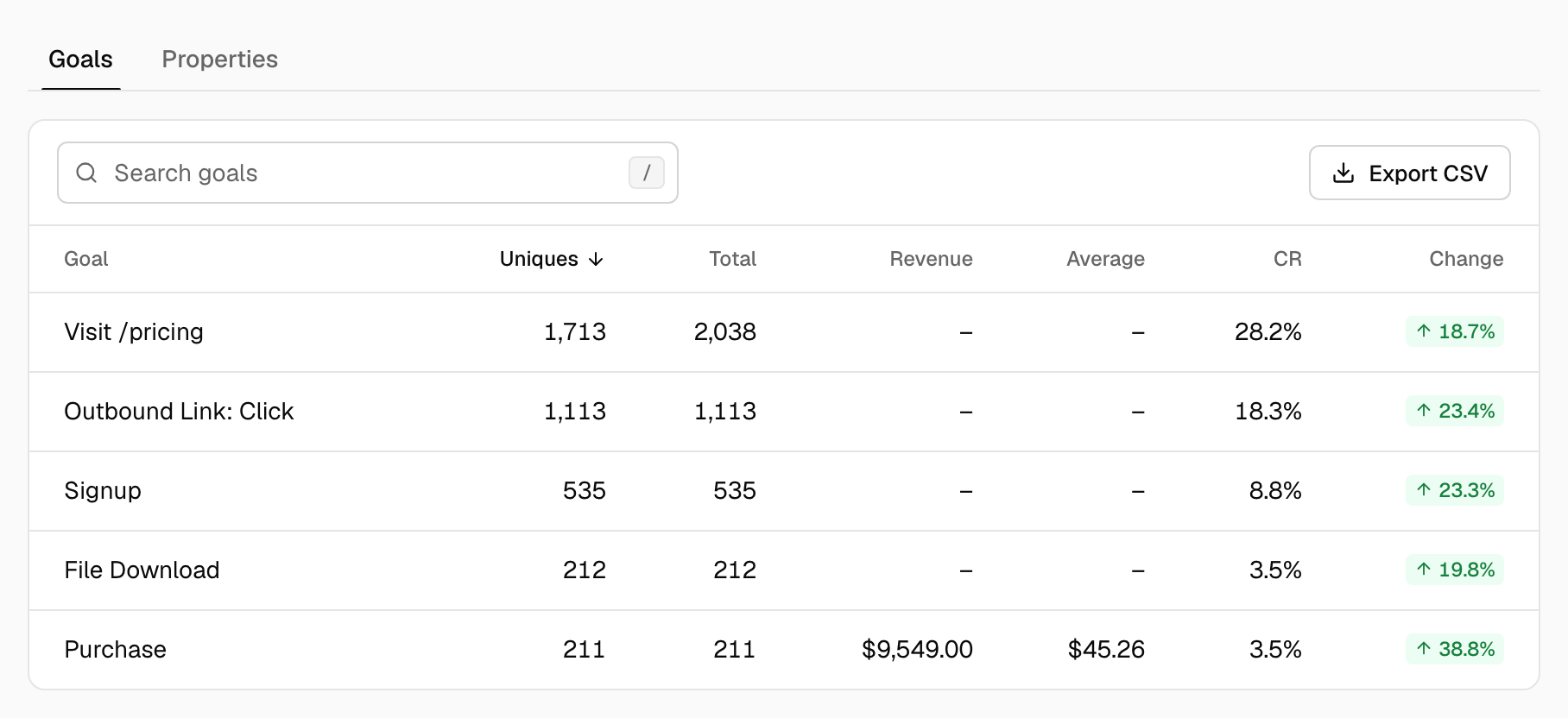
Task: Click the 535 uniques value for Signup
Action: click(x=585, y=491)
